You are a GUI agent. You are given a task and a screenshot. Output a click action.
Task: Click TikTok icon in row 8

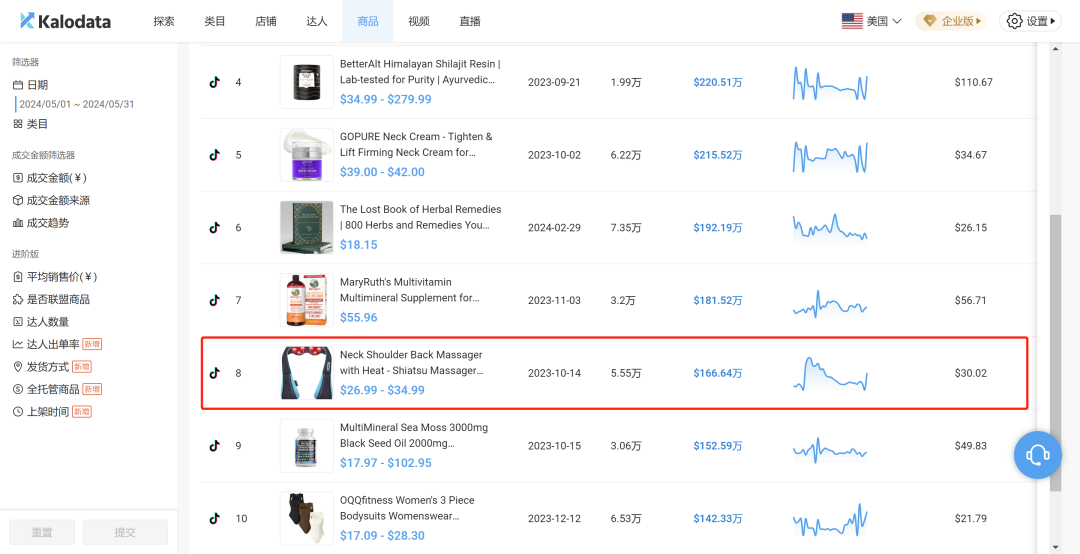(214, 373)
